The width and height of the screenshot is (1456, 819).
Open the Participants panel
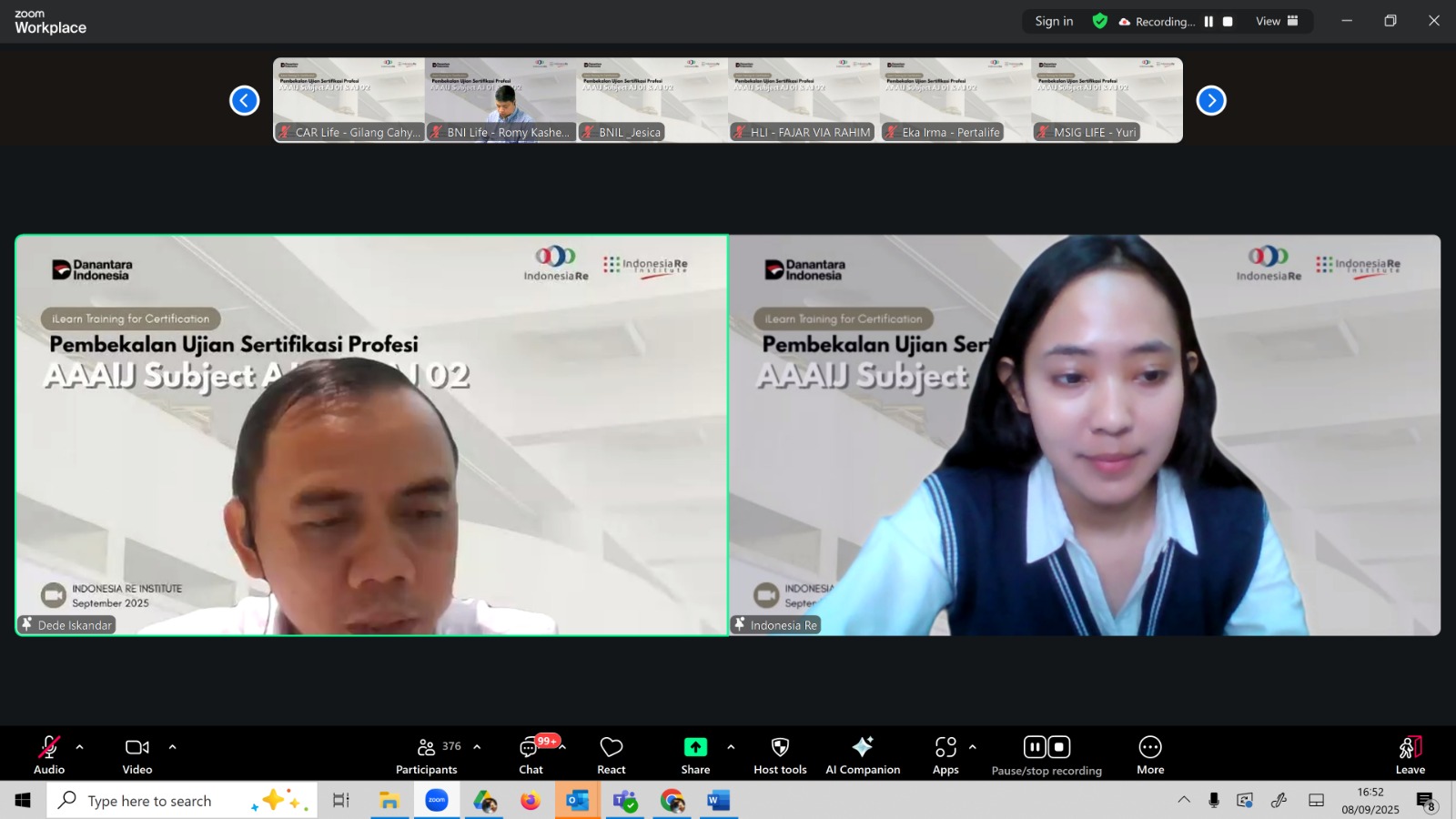click(426, 755)
